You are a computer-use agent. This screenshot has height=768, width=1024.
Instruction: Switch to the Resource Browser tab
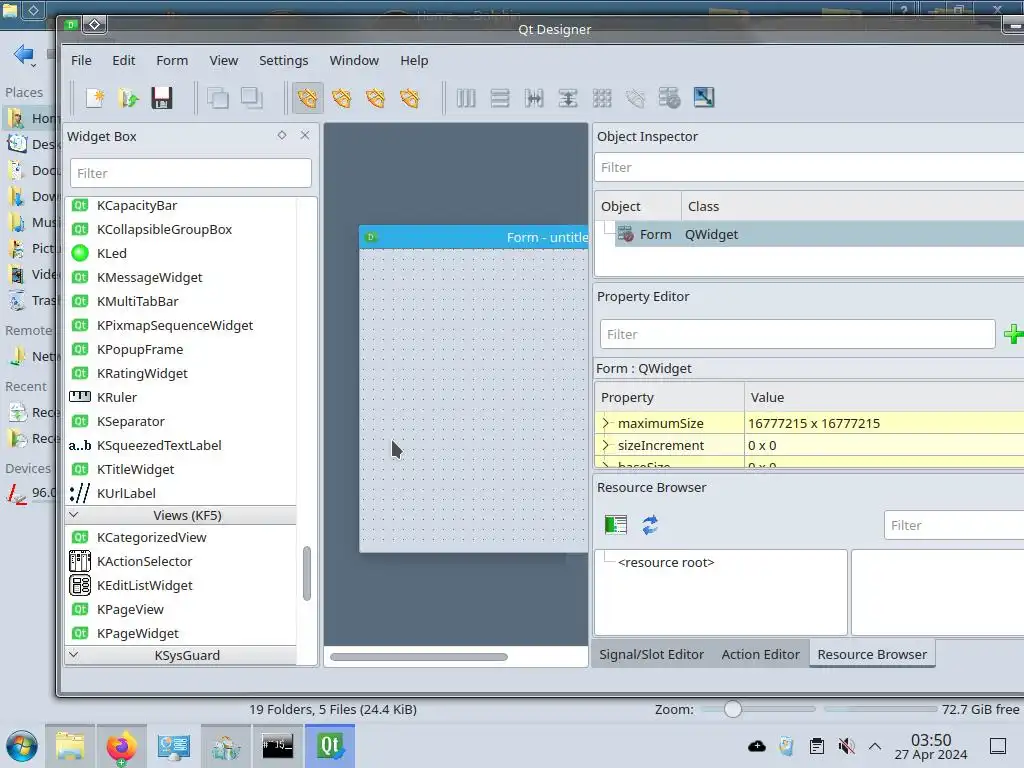point(872,654)
